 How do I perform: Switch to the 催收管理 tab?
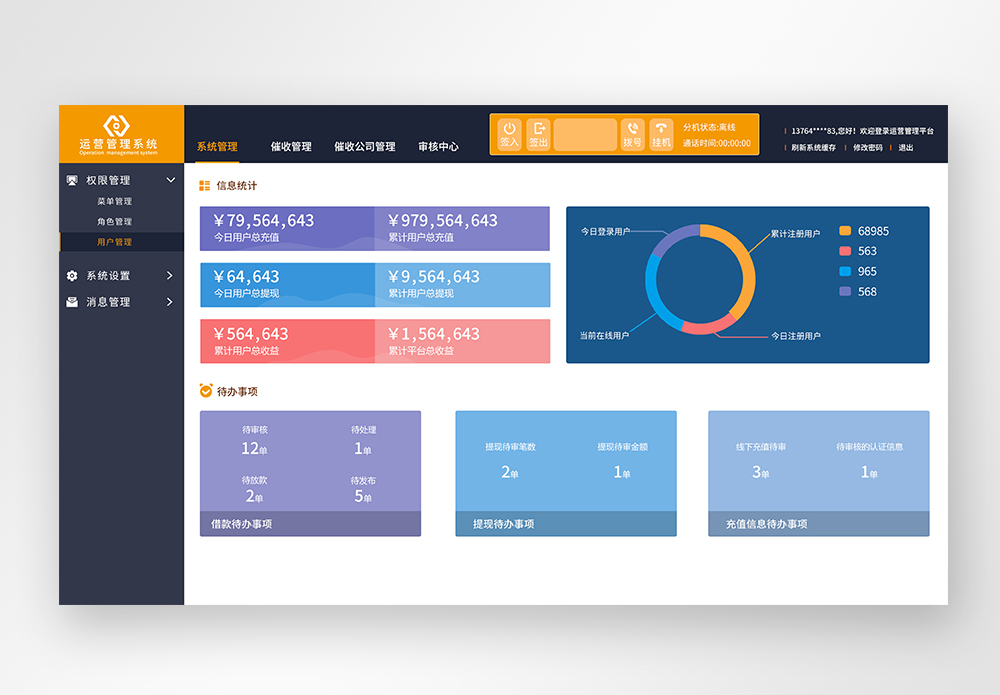(x=291, y=147)
